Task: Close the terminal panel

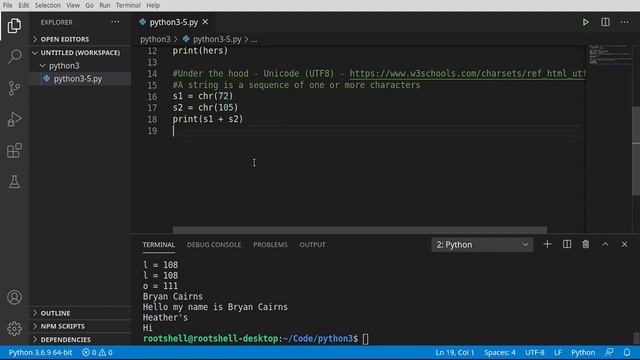Action: [624, 244]
